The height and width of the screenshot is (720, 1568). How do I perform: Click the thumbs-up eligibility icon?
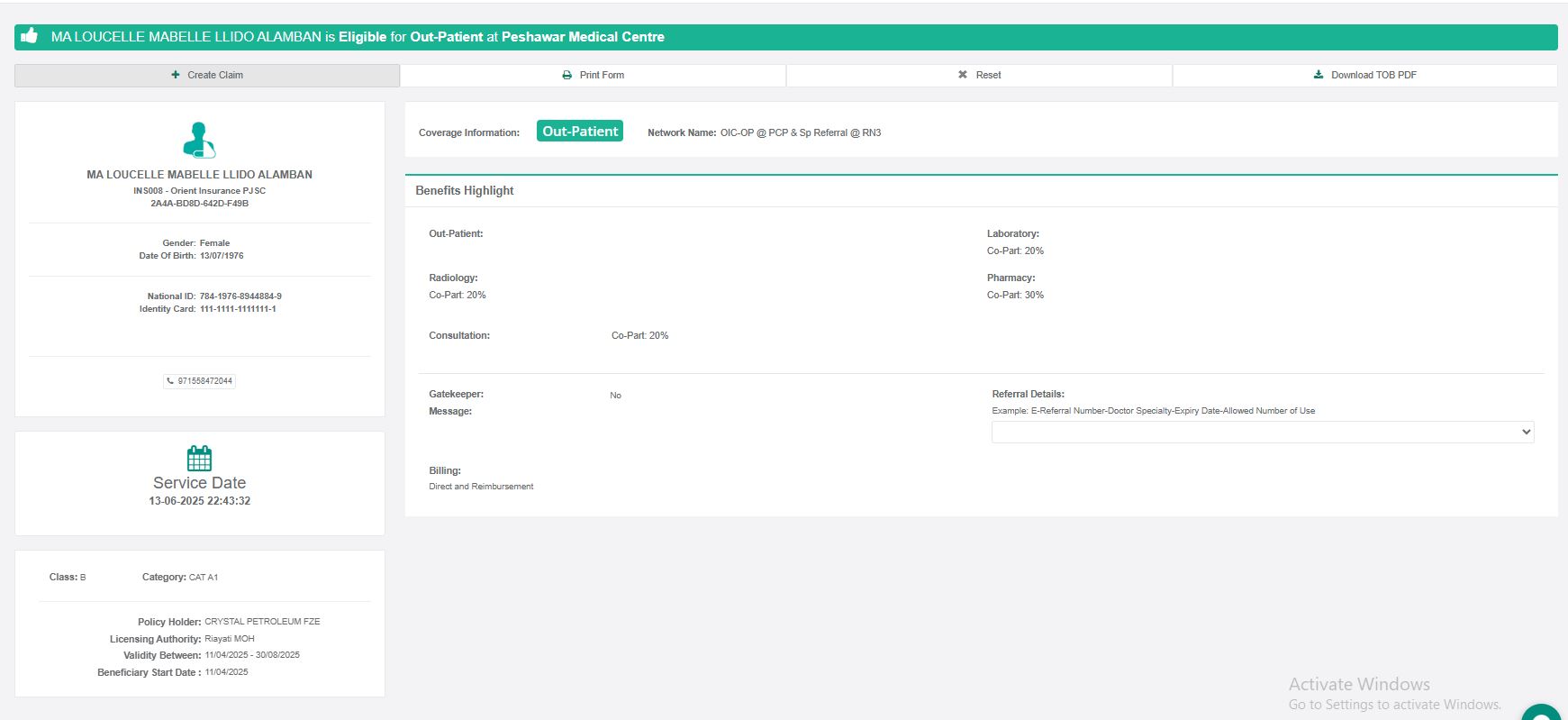(30, 36)
